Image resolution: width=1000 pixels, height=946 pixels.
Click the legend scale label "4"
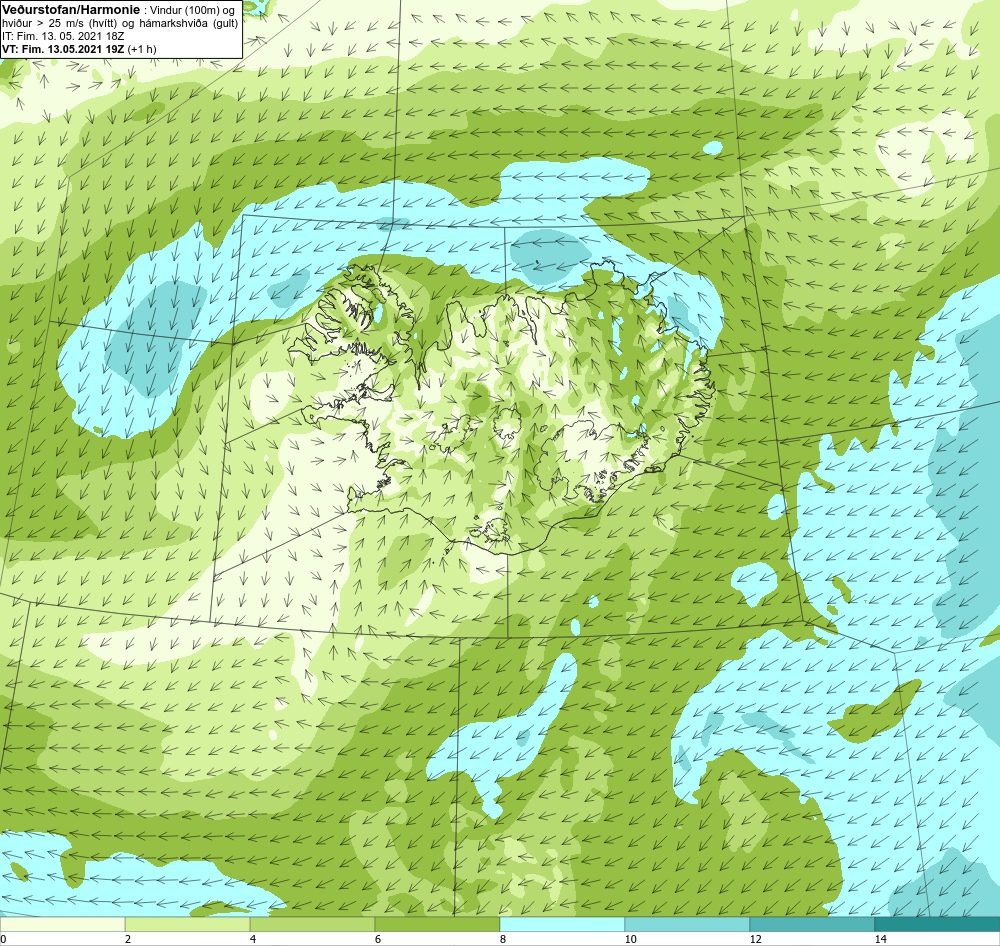[253, 938]
